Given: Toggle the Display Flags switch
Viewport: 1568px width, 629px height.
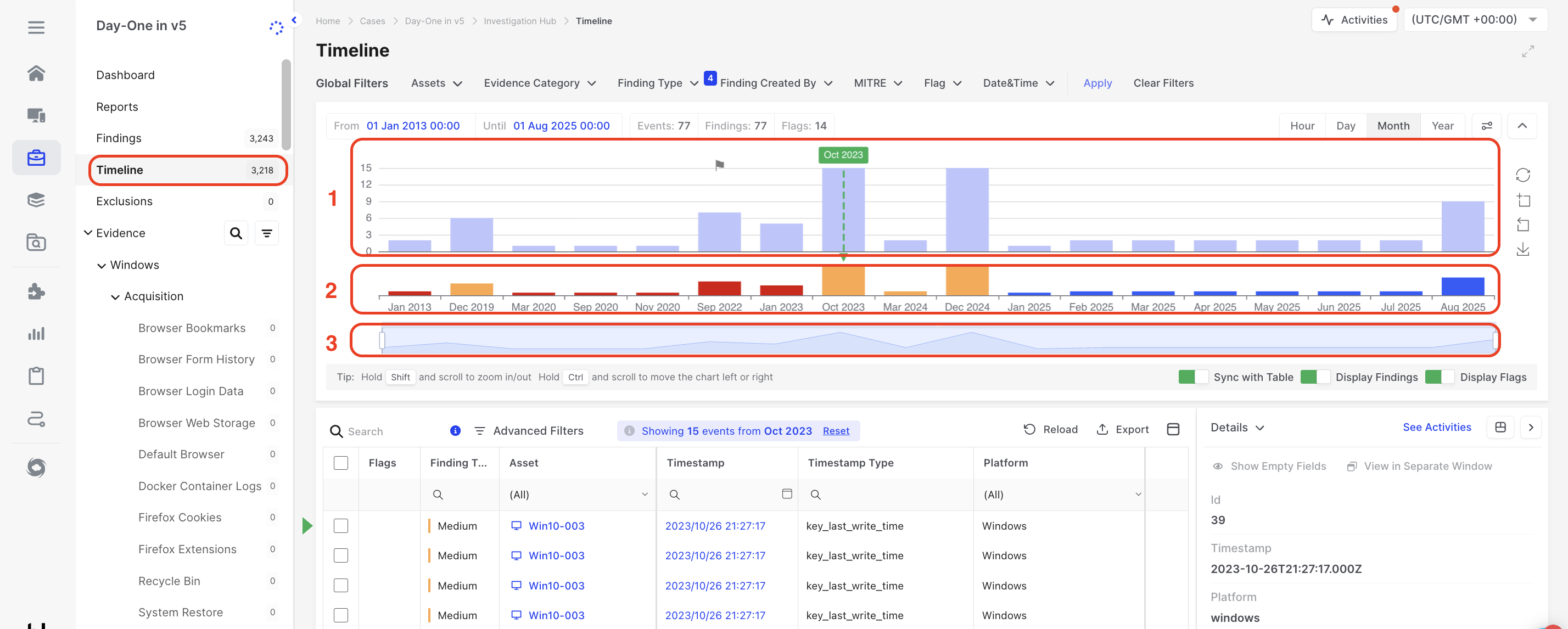Looking at the screenshot, I should [x=1439, y=377].
